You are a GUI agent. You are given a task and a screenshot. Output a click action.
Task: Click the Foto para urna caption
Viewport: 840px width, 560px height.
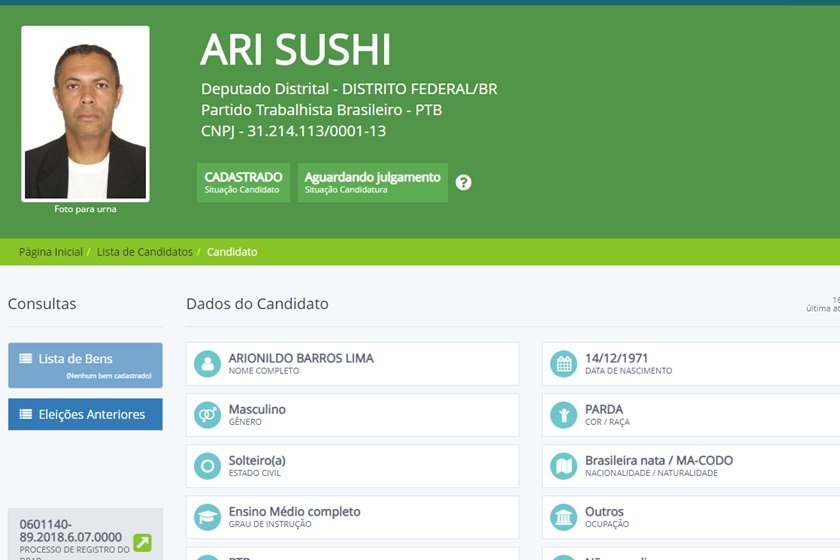pyautogui.click(x=85, y=209)
